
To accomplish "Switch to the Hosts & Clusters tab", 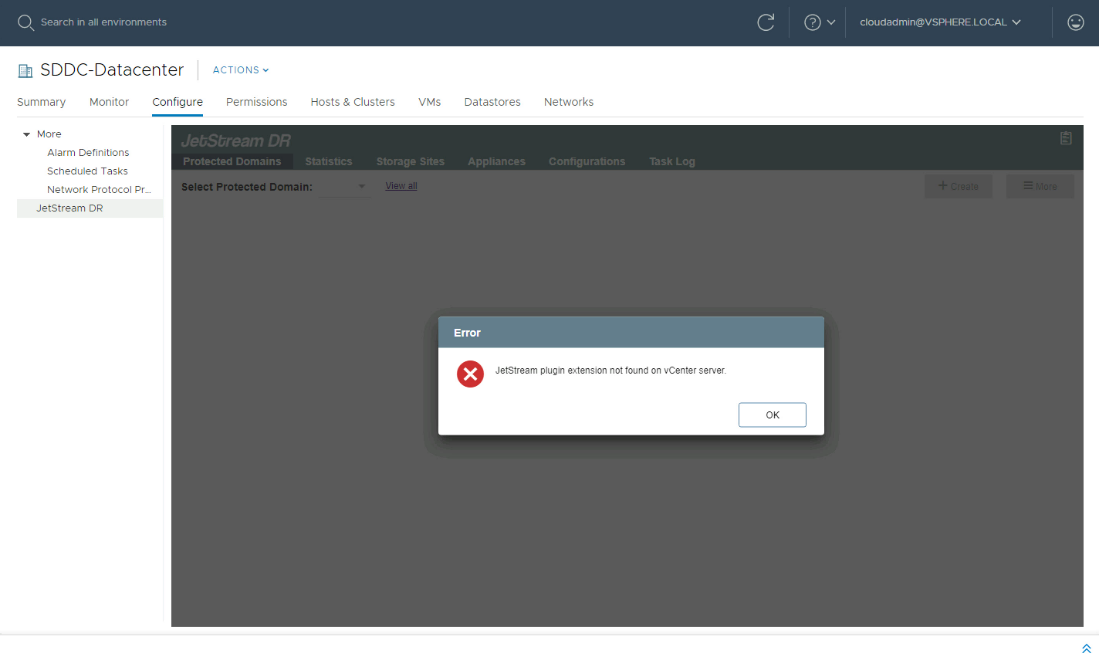I will pyautogui.click(x=352, y=102).
